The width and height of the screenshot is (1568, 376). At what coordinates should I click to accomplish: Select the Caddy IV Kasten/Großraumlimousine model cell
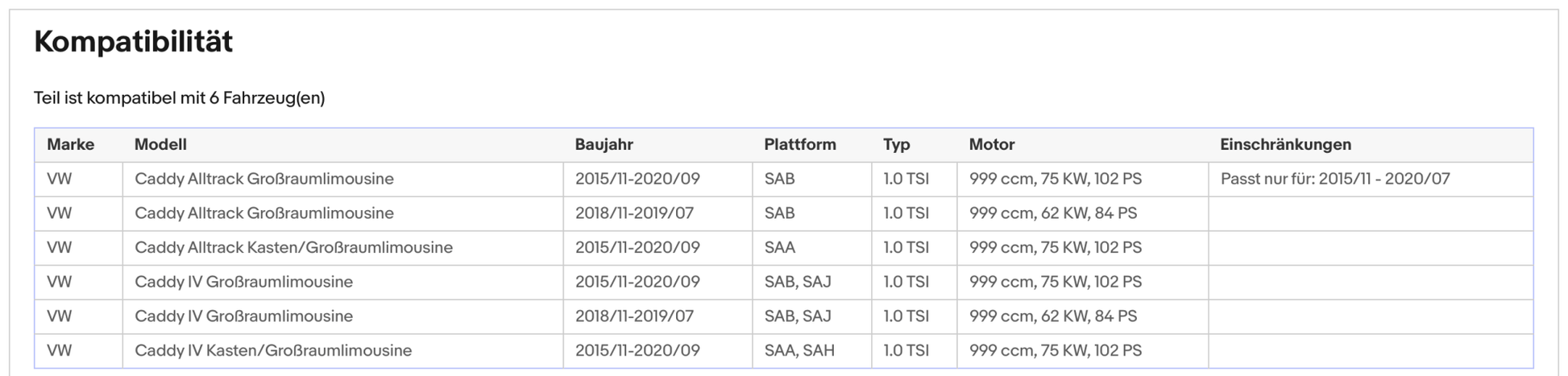(273, 351)
